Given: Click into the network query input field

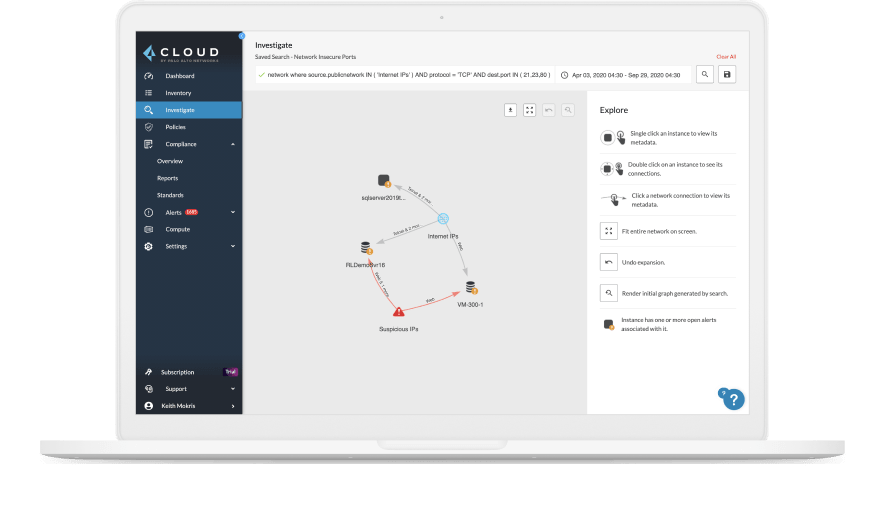Looking at the screenshot, I should point(400,75).
